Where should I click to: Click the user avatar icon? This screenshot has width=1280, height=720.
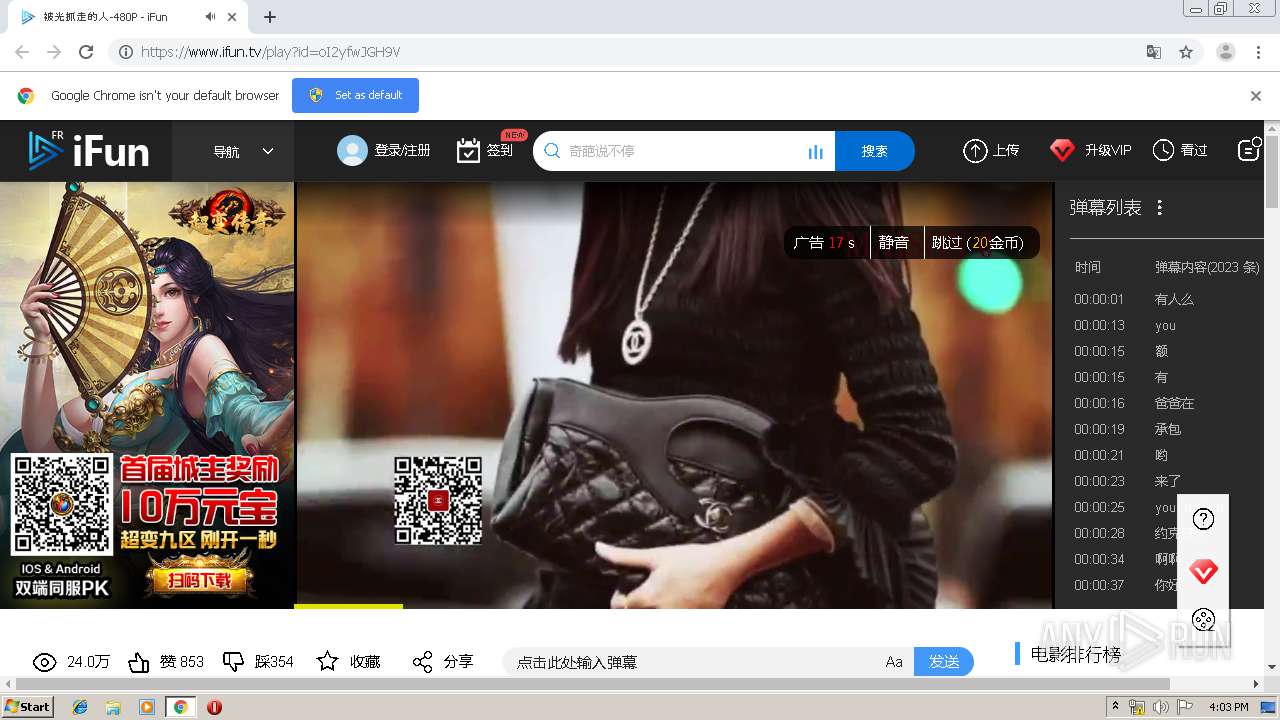click(352, 151)
